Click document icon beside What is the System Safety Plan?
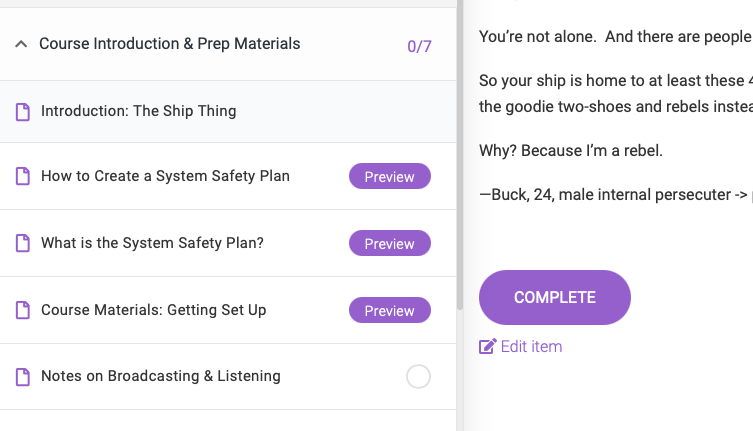The image size is (753, 431). click(x=23, y=243)
